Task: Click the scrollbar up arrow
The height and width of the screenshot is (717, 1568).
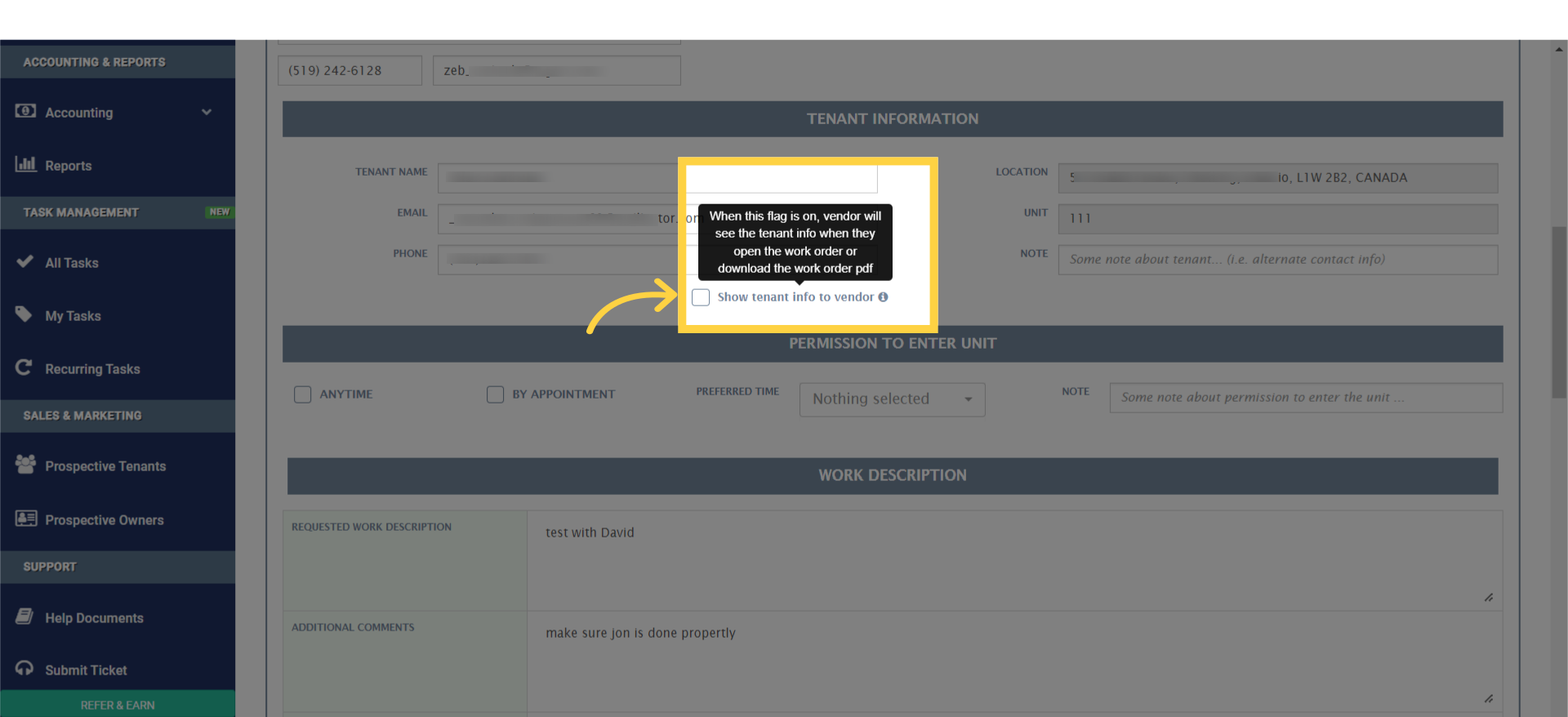Action: 1559,49
